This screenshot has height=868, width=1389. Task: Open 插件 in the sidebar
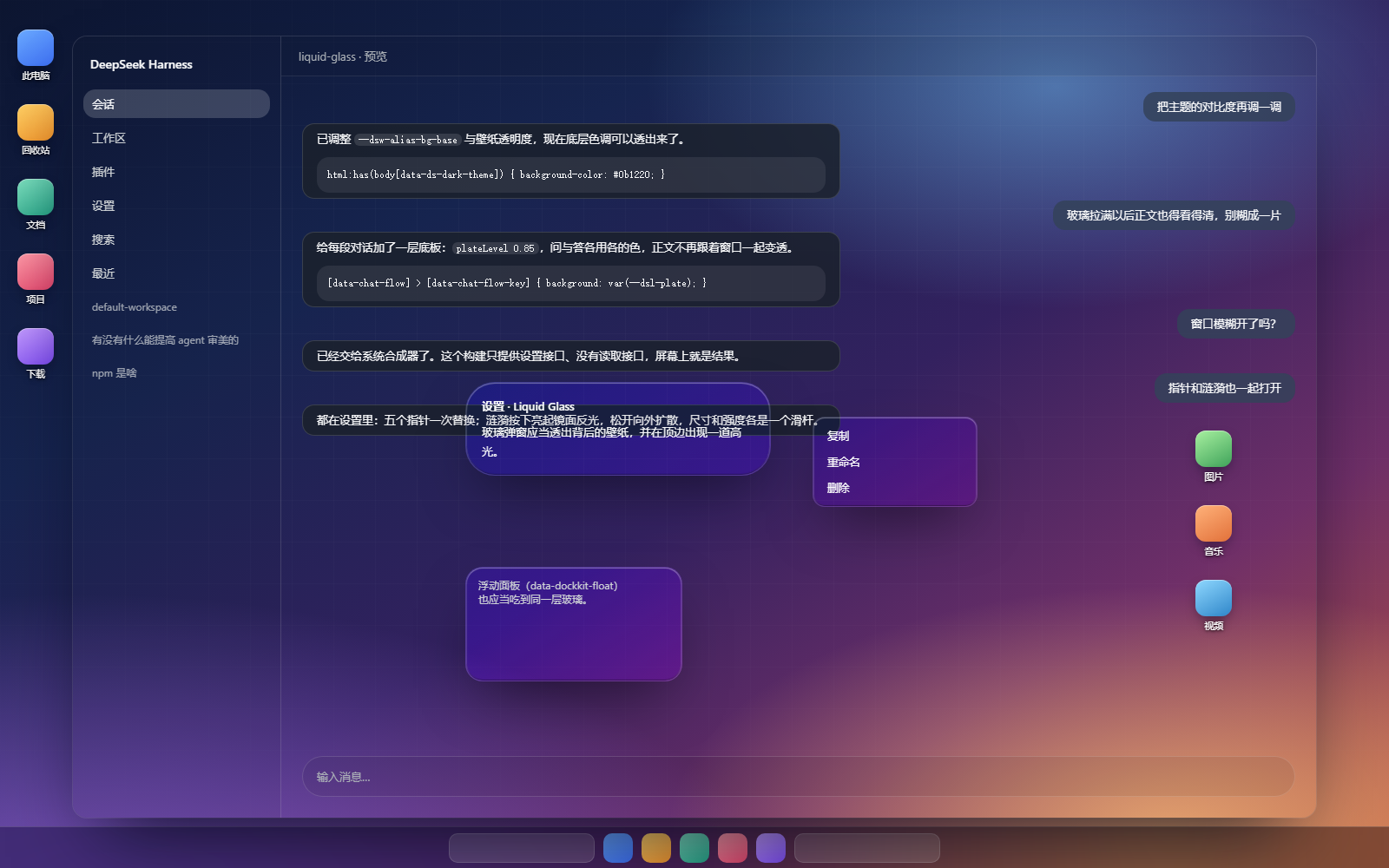pos(176,172)
